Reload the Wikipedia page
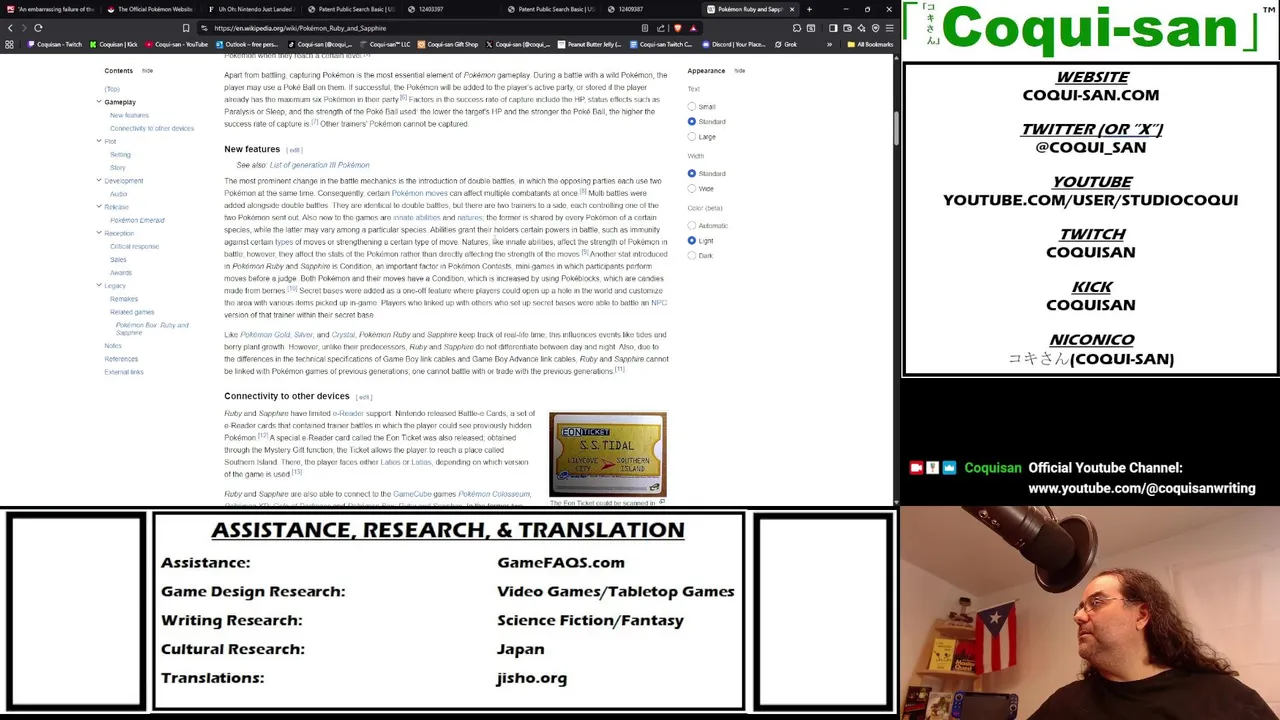Screen dimensions: 1280x720 pos(38,28)
